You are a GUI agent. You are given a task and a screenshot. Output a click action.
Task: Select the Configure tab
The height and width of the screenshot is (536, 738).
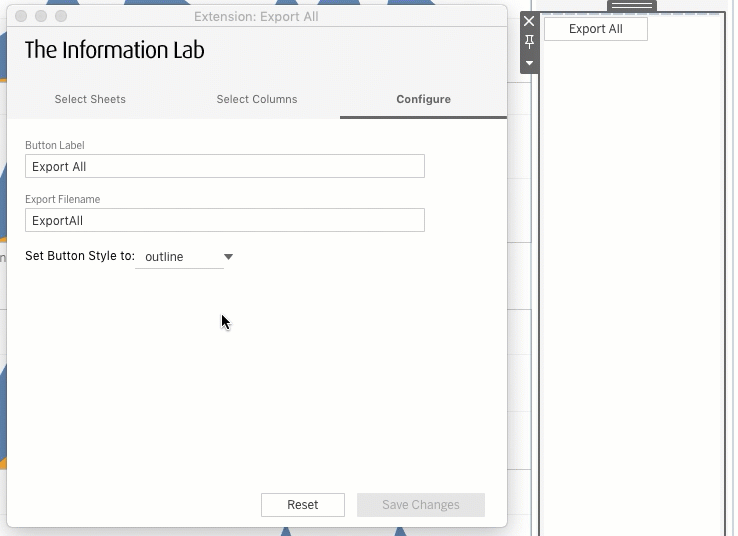[x=423, y=99]
